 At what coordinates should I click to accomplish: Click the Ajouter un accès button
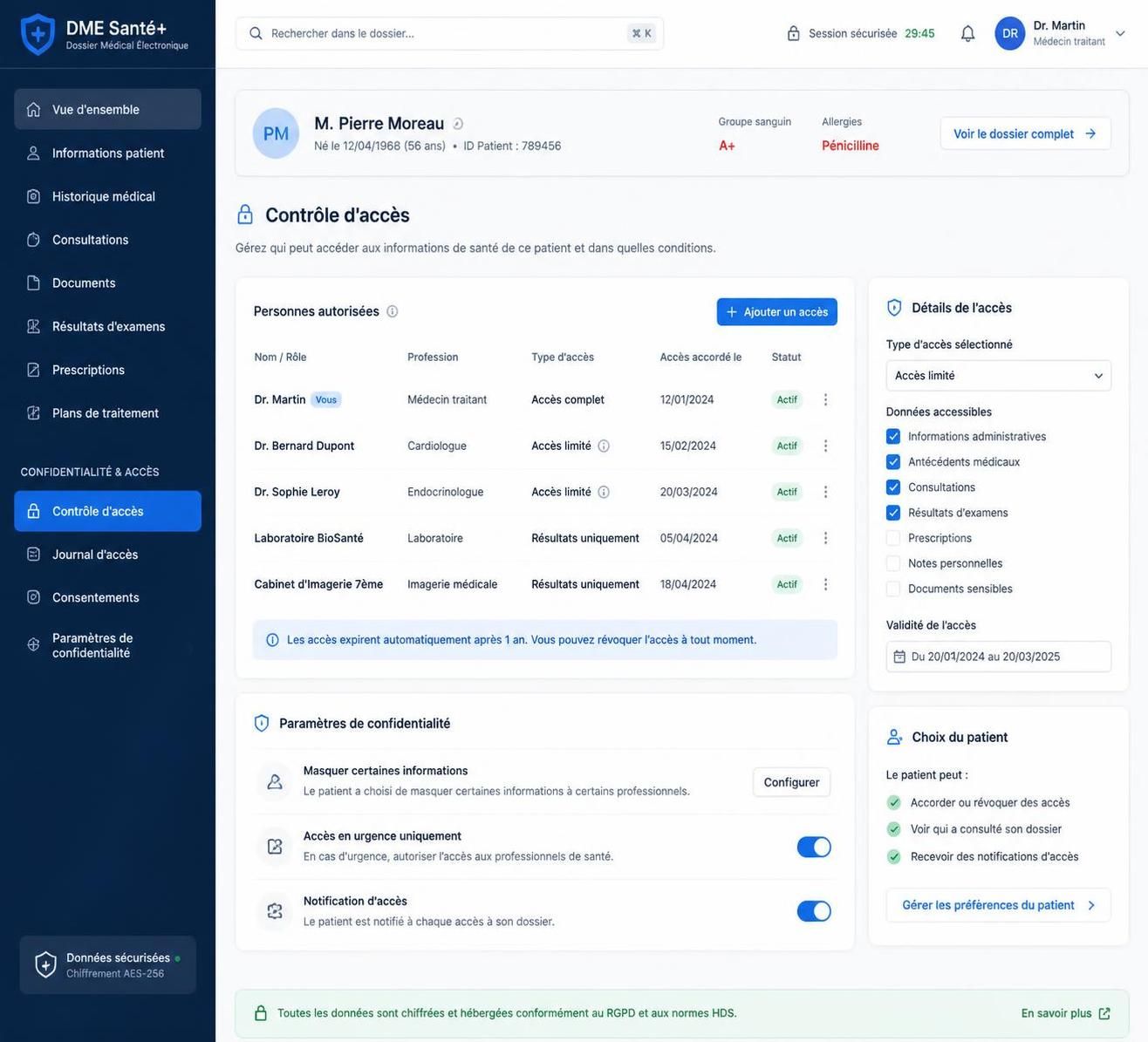click(x=777, y=311)
